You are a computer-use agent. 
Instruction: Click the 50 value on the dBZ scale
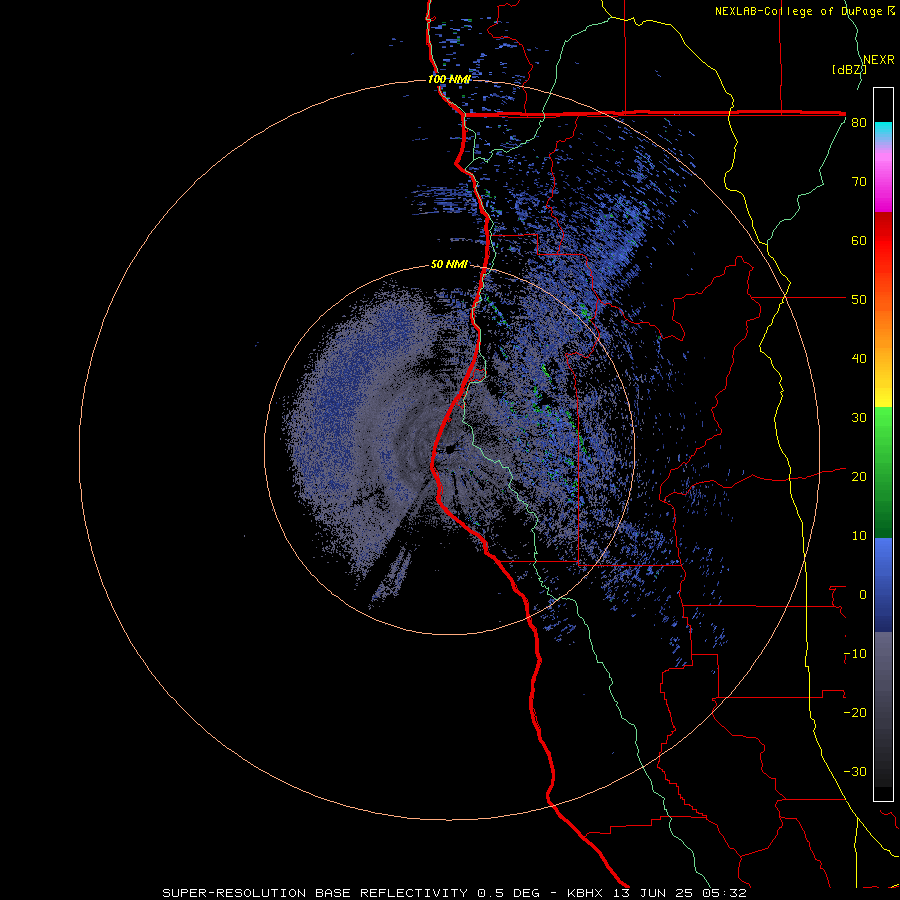click(859, 300)
